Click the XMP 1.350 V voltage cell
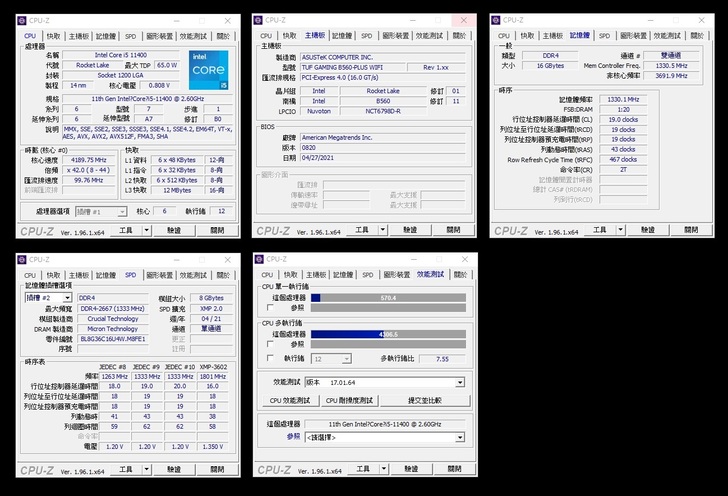This screenshot has height=496, width=728. coord(213,446)
